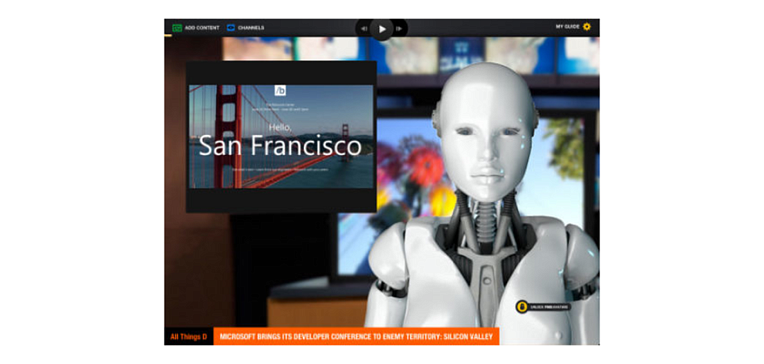Click the yellow lock avatar icon

(x=522, y=307)
